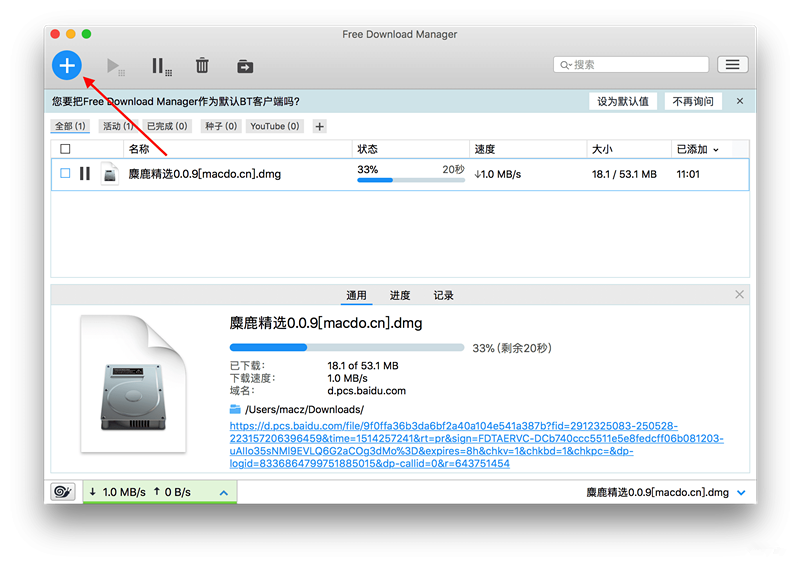Add a new filter tag with plus
This screenshot has width=800, height=566.
319,126
